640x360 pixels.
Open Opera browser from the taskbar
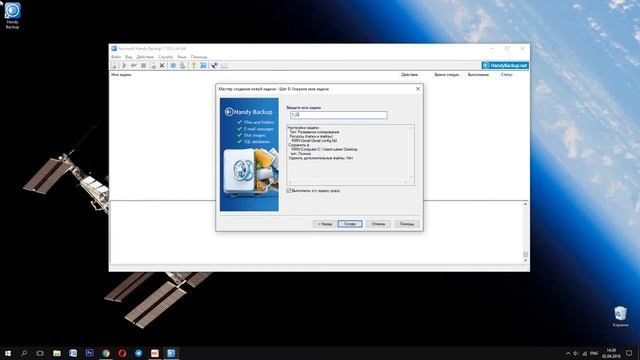(122, 353)
